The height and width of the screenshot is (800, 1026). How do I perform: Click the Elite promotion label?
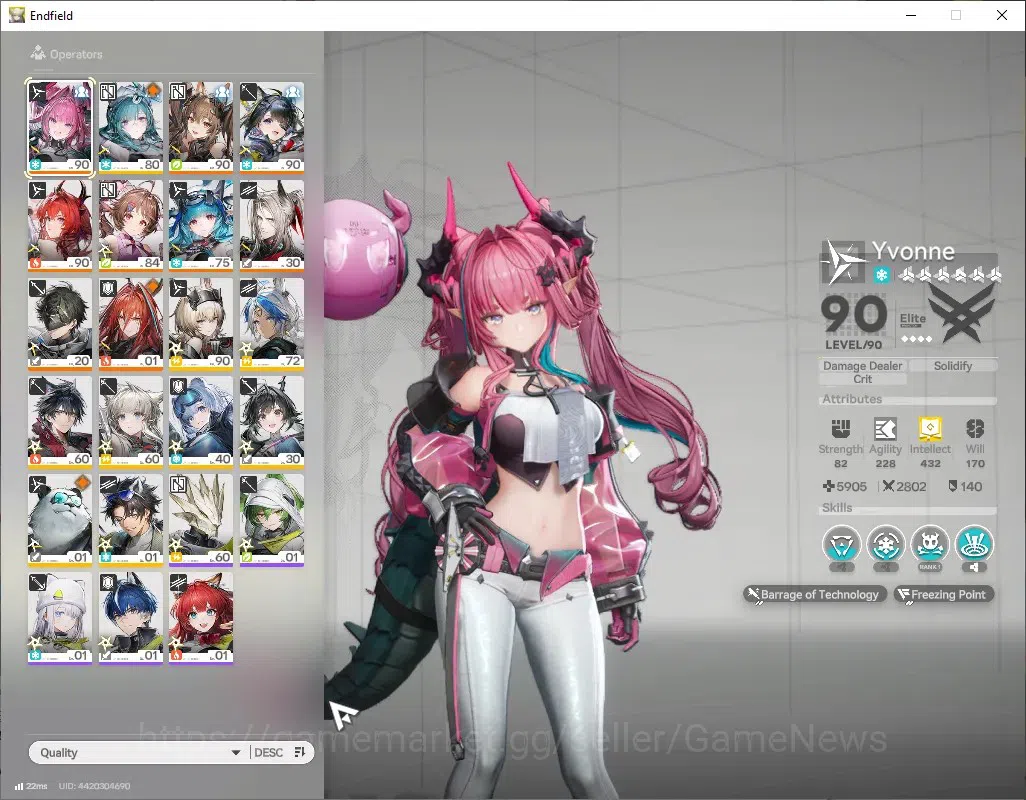click(x=912, y=320)
